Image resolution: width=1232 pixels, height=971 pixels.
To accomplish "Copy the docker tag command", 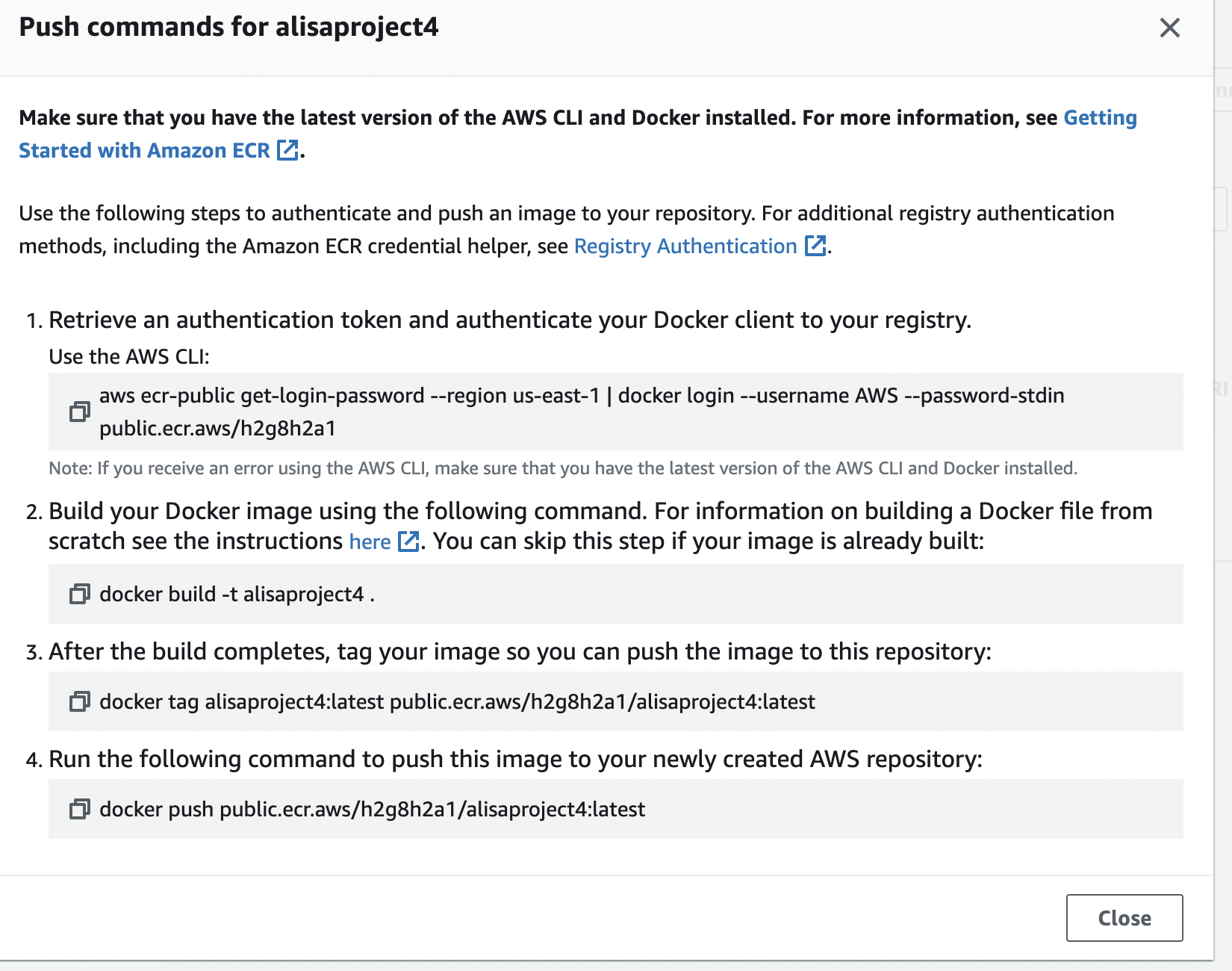I will [x=79, y=701].
